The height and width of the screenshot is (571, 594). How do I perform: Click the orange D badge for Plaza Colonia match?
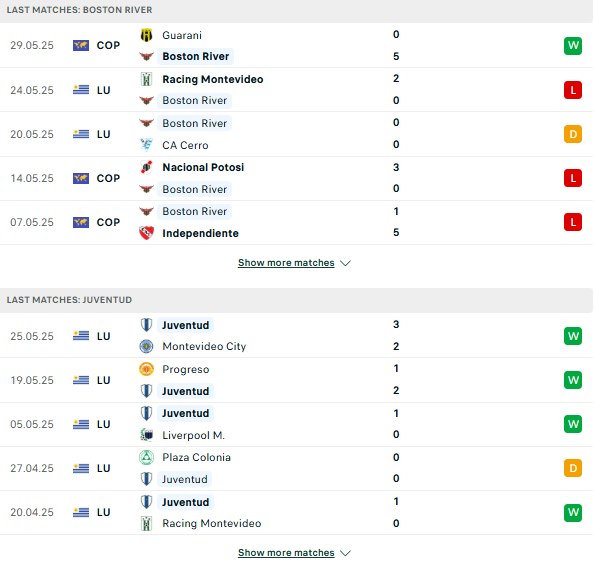[573, 468]
